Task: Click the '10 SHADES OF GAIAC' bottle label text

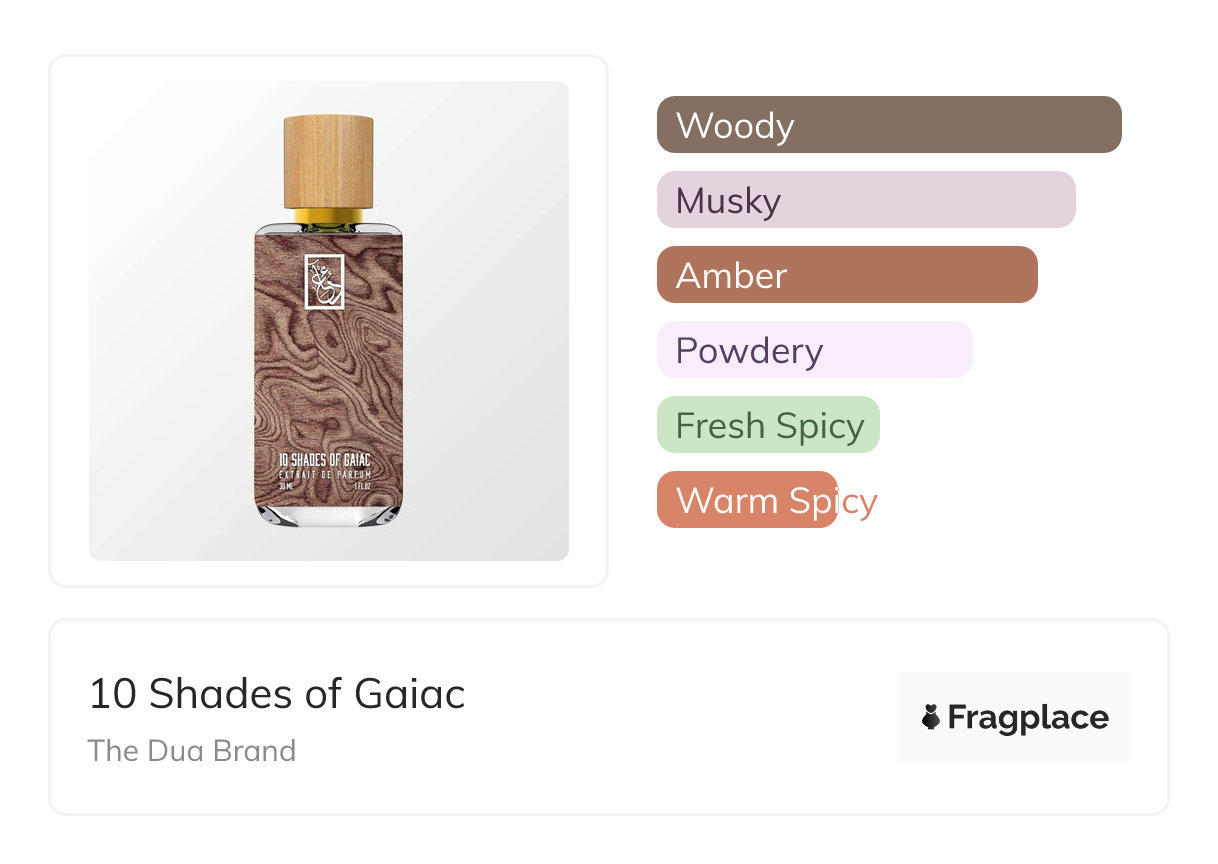Action: coord(327,460)
